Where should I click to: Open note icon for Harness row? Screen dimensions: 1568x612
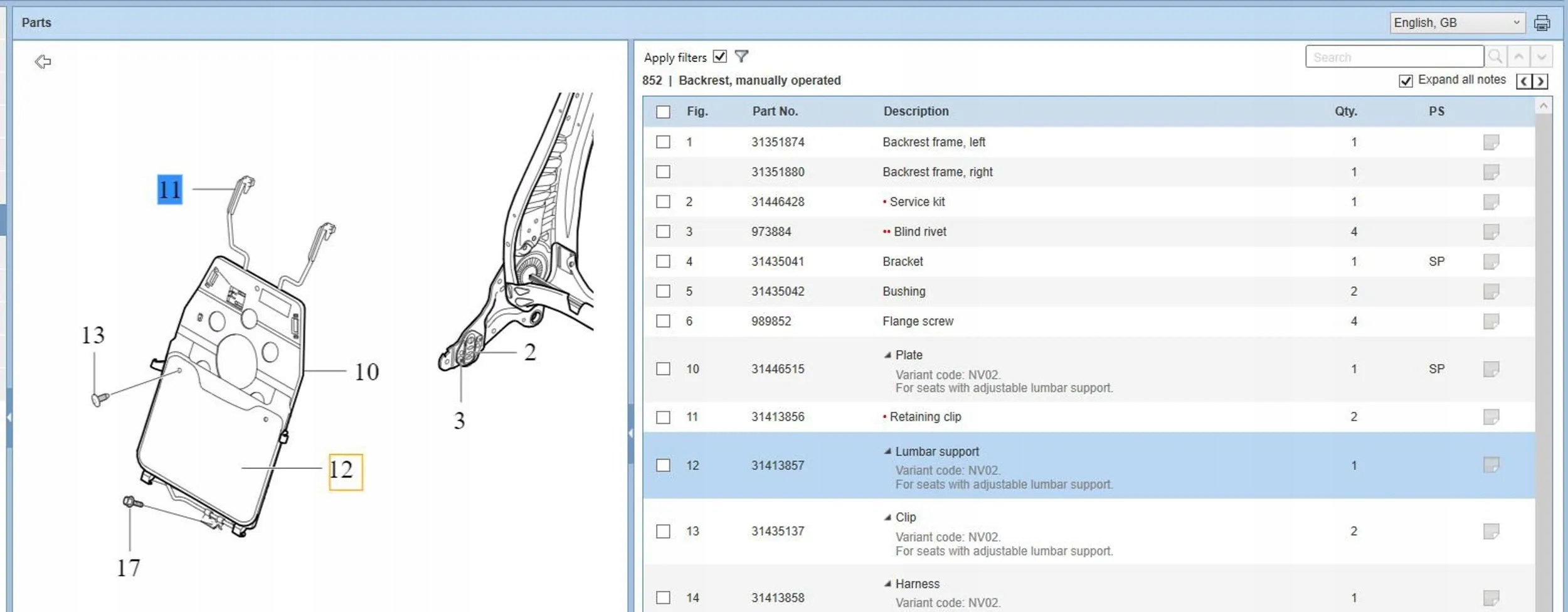click(1491, 598)
